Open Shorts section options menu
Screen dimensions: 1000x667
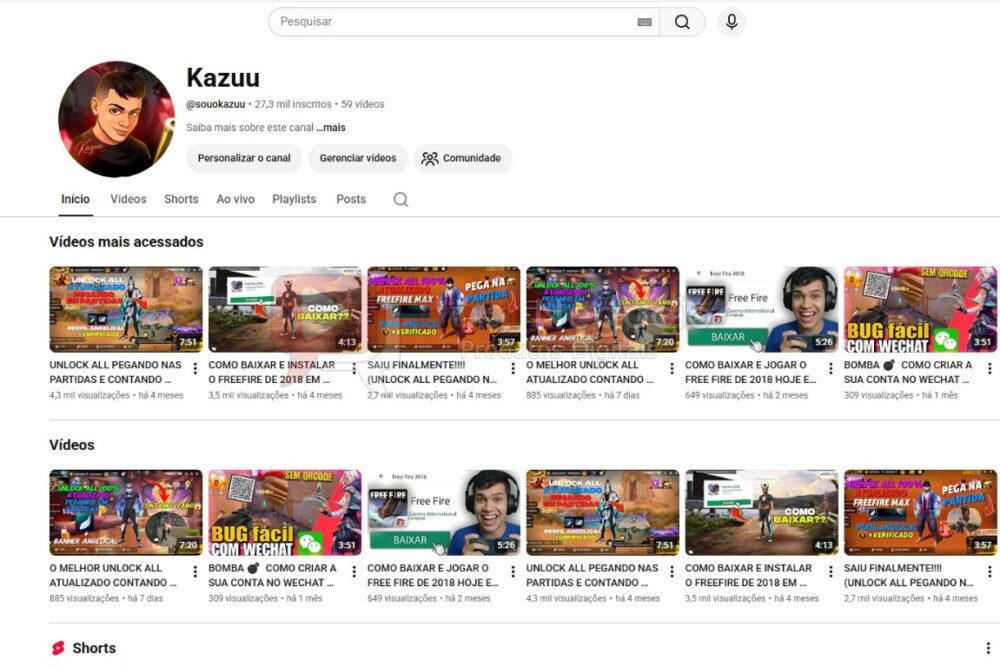click(x=988, y=648)
